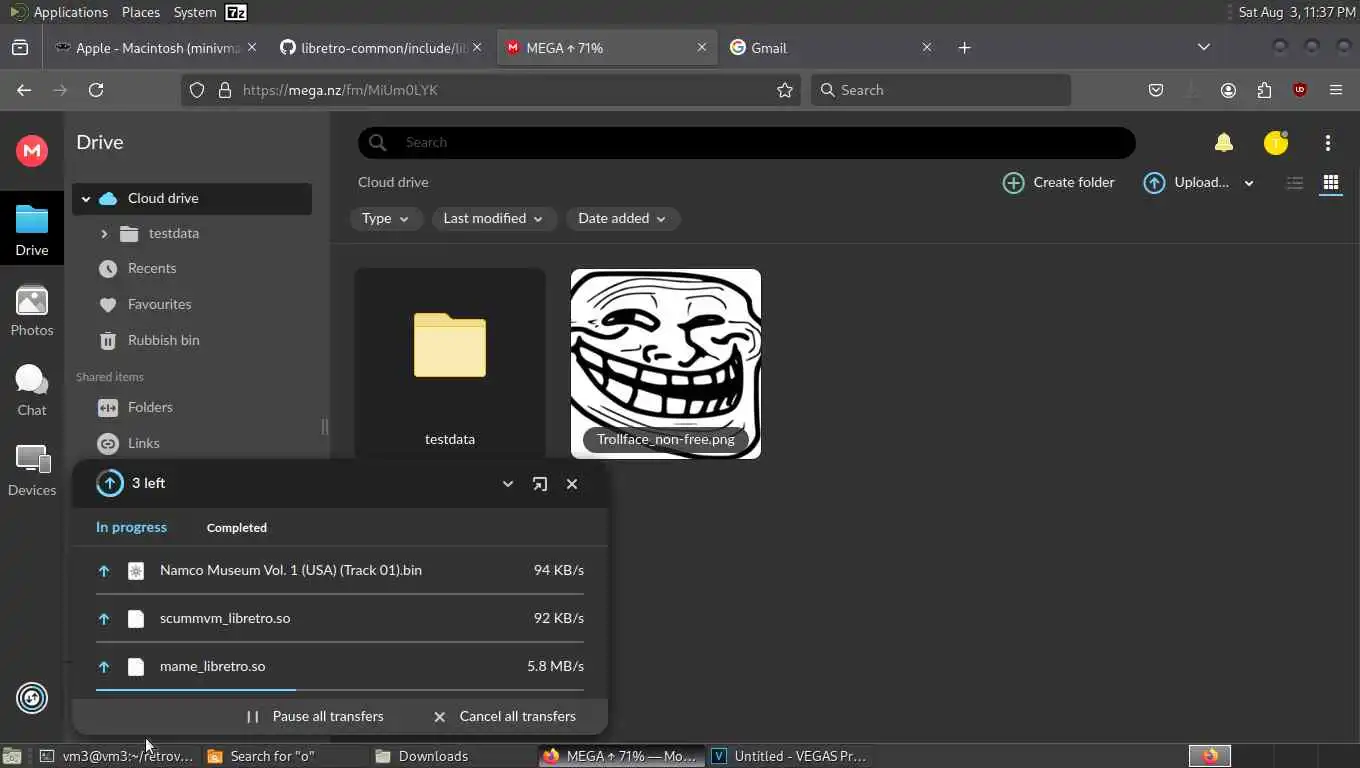This screenshot has height=768, width=1360.
Task: Open the Drive section in sidebar
Action: [32, 230]
